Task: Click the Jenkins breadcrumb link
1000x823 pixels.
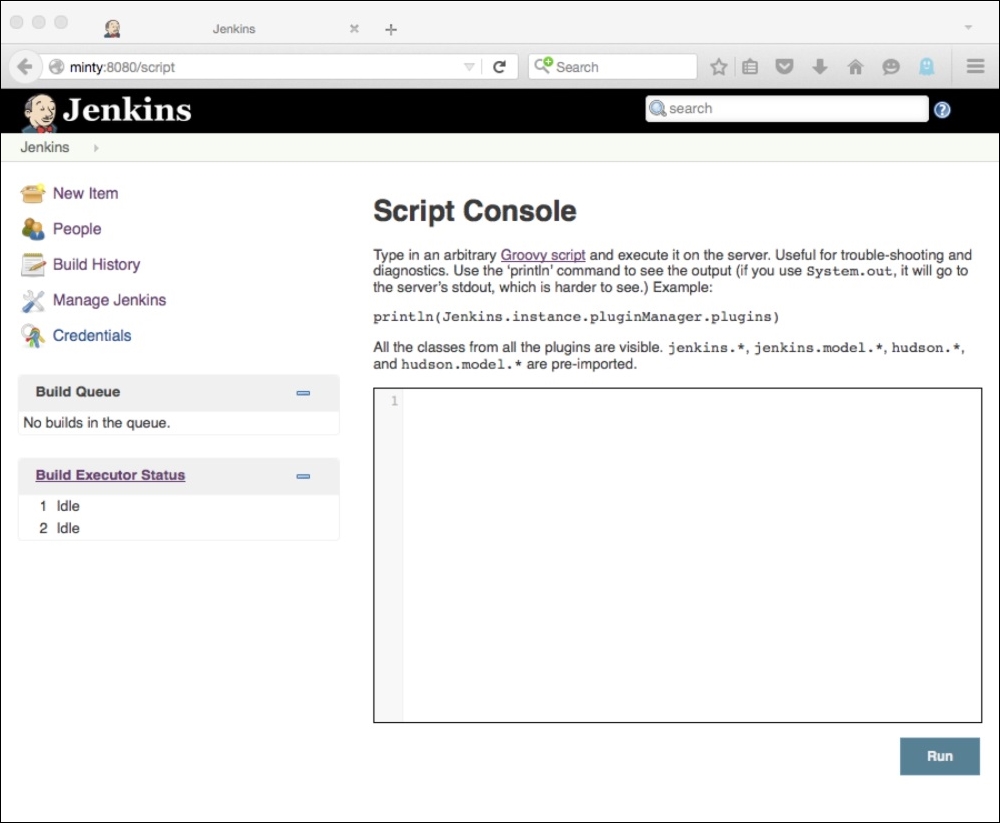Action: pyautogui.click(x=45, y=147)
